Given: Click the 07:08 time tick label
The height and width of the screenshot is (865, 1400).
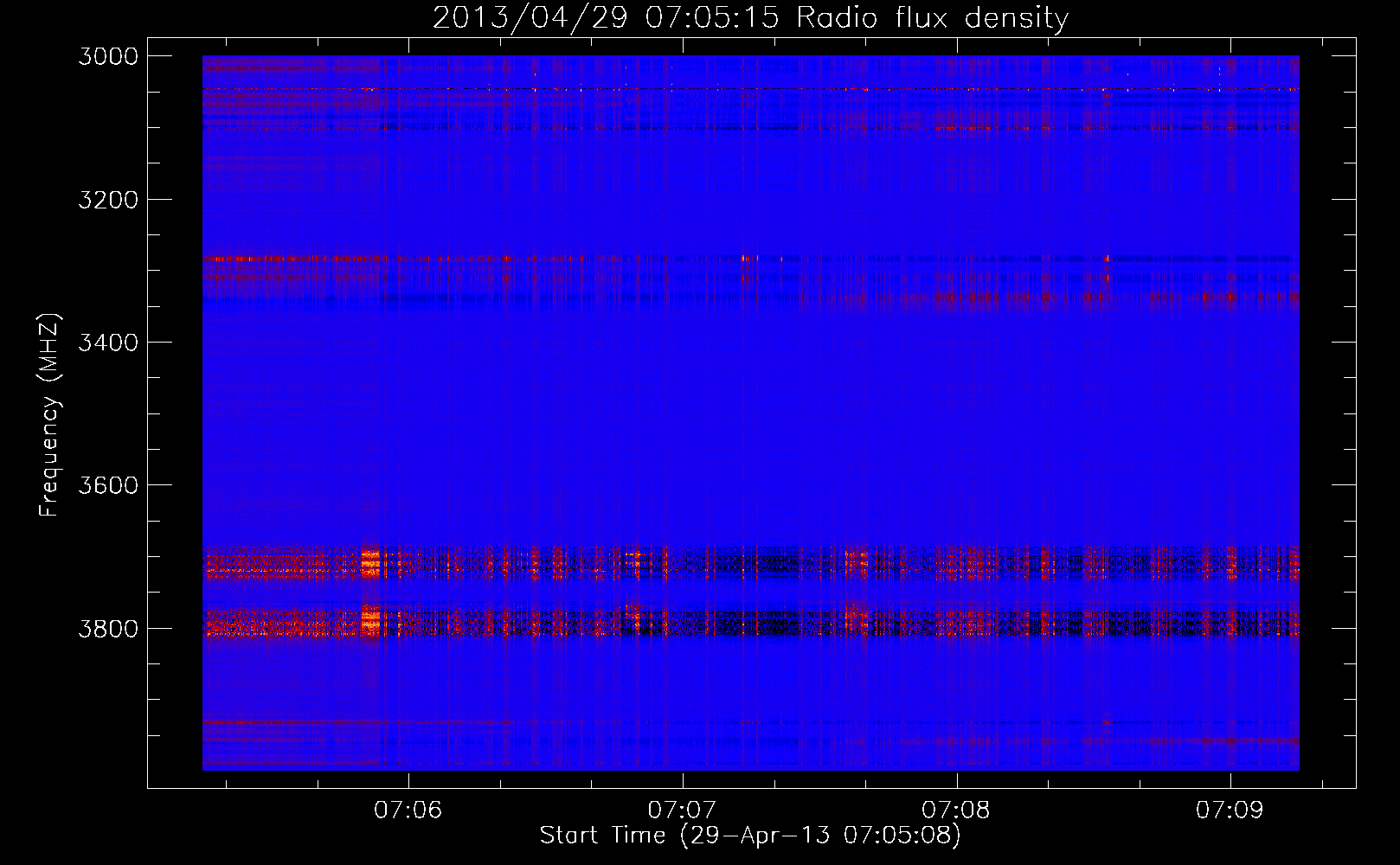Looking at the screenshot, I should tap(956, 811).
